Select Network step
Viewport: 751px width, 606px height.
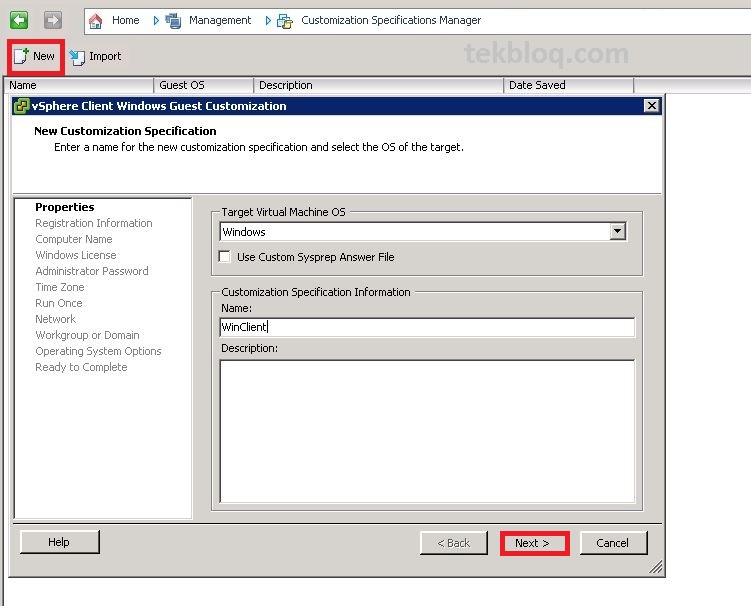coord(56,319)
